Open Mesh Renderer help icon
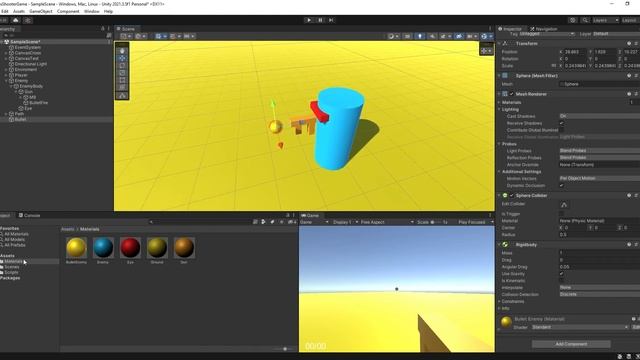640x360 pixels. pyautogui.click(x=629, y=94)
